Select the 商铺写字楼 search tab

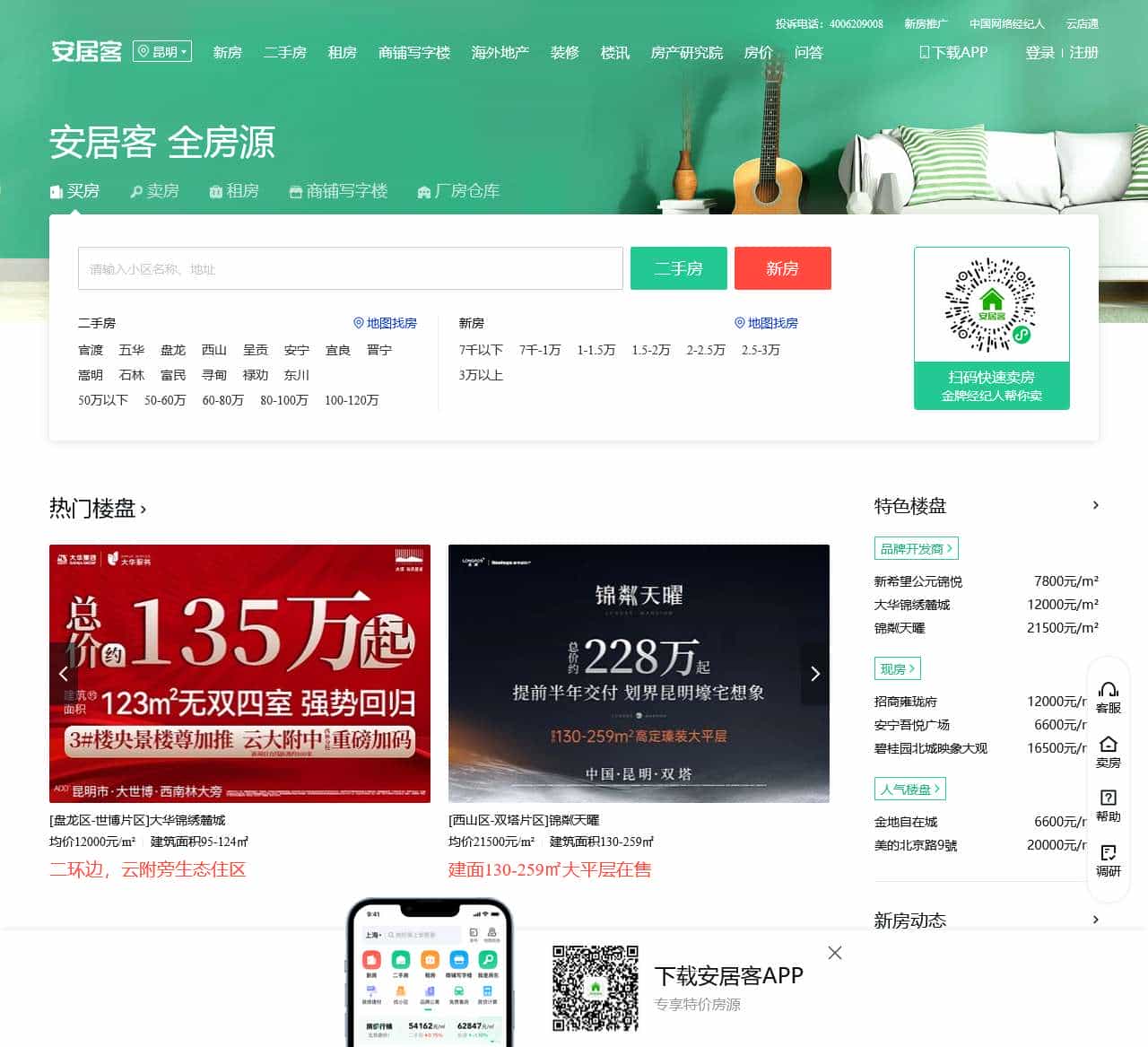pos(338,191)
